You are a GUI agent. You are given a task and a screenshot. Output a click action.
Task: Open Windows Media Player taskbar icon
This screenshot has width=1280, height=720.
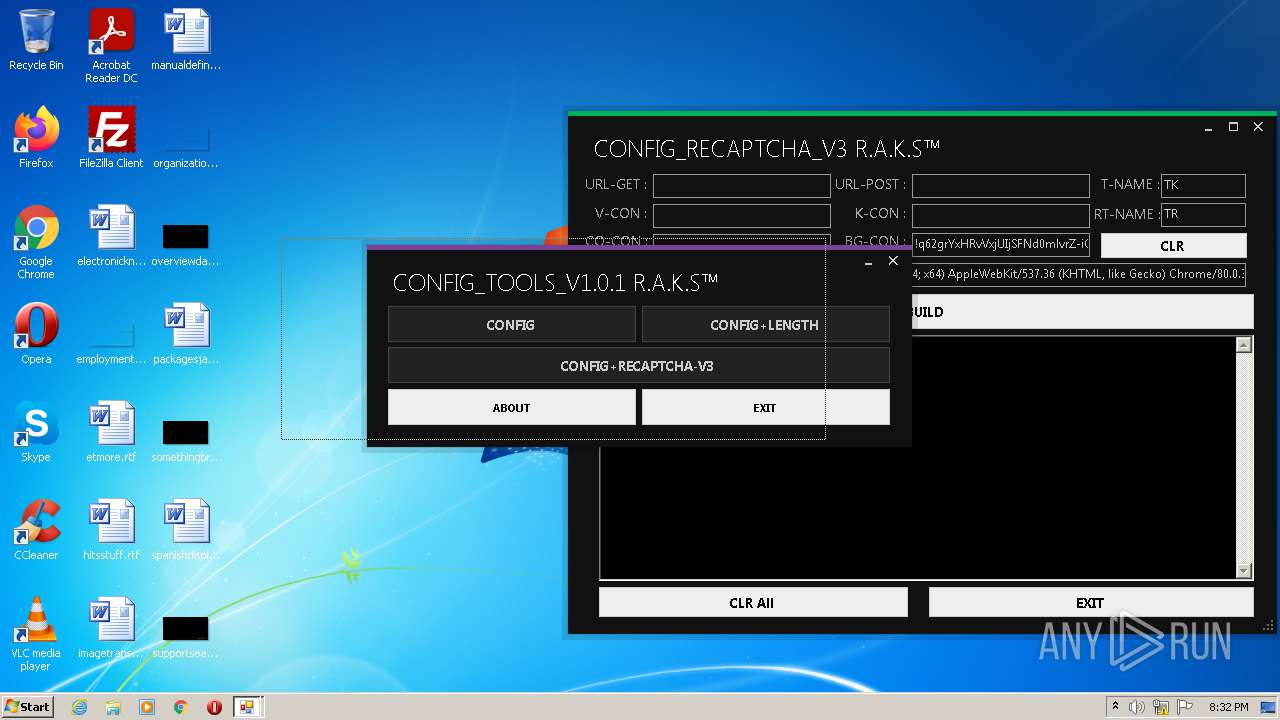147,707
